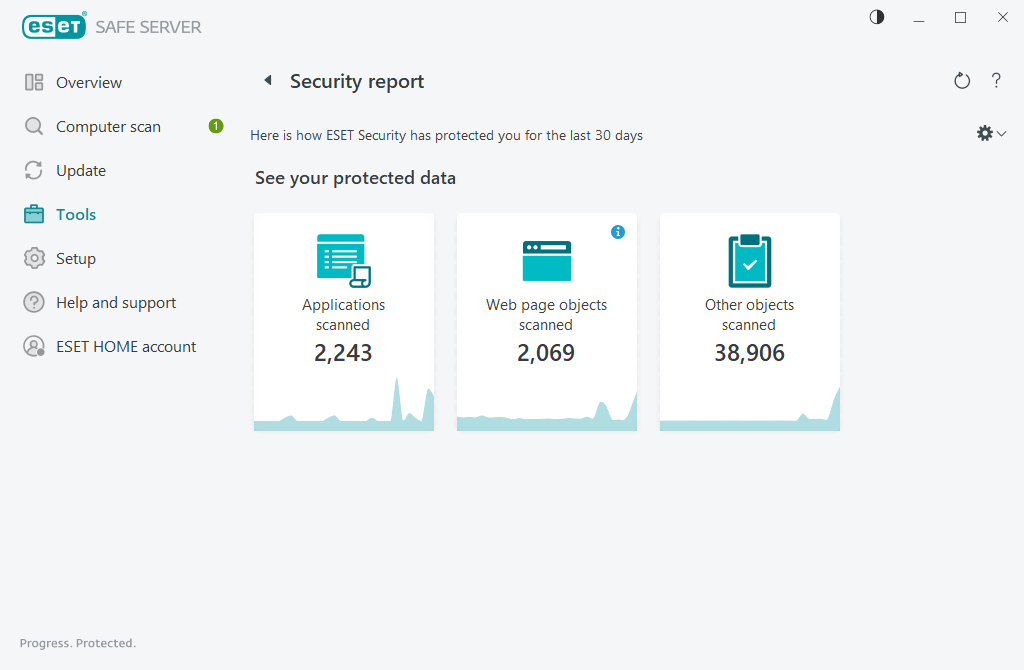Open help using the question mark icon
The image size is (1024, 670).
coord(996,81)
